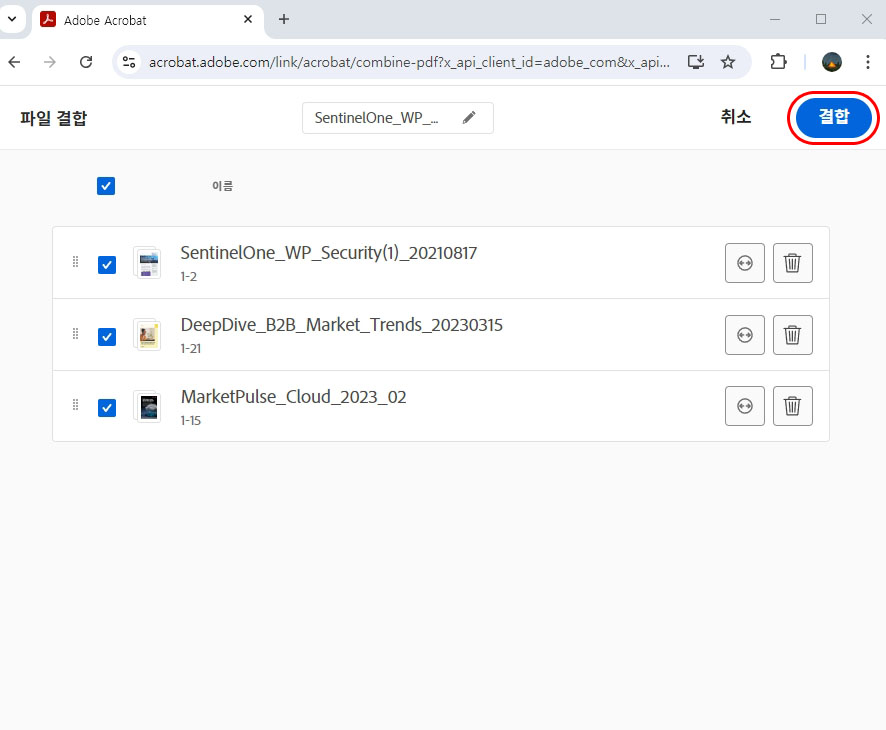
Task: Open page range for MarketPulse_Cloud_2023_02 file
Action: (745, 406)
